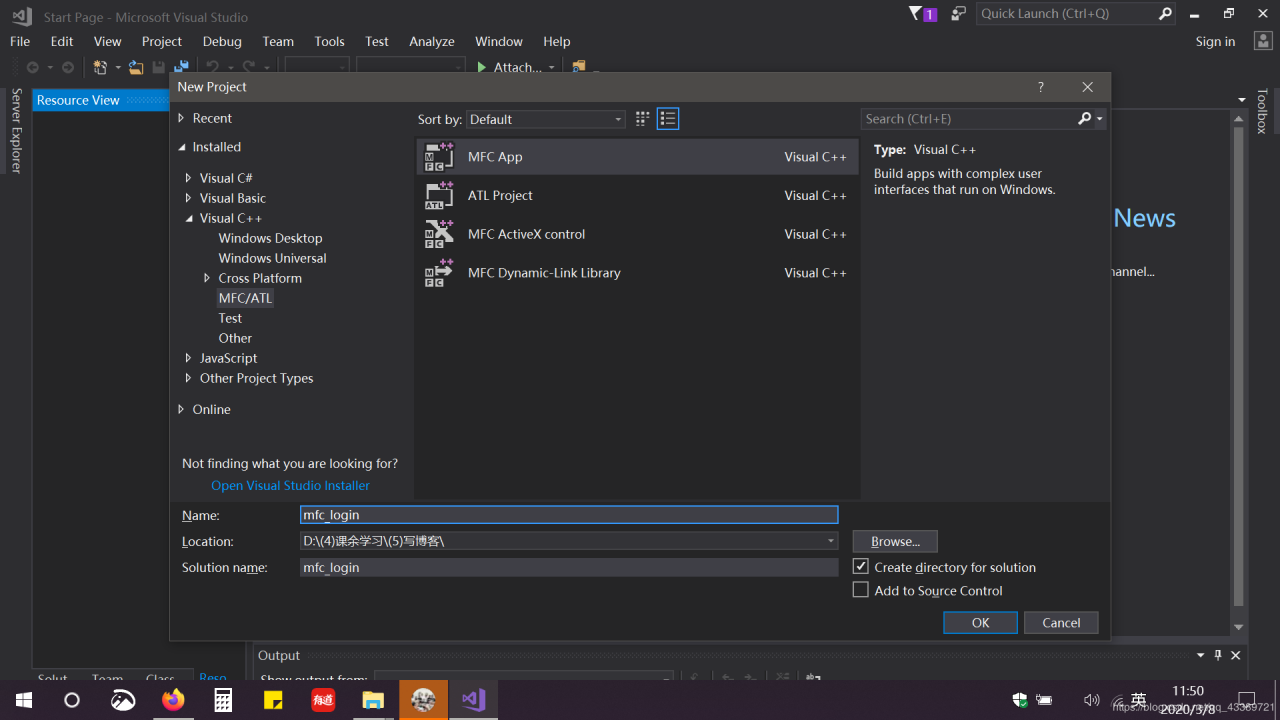Collapse the Visual C++ node

pos(188,218)
